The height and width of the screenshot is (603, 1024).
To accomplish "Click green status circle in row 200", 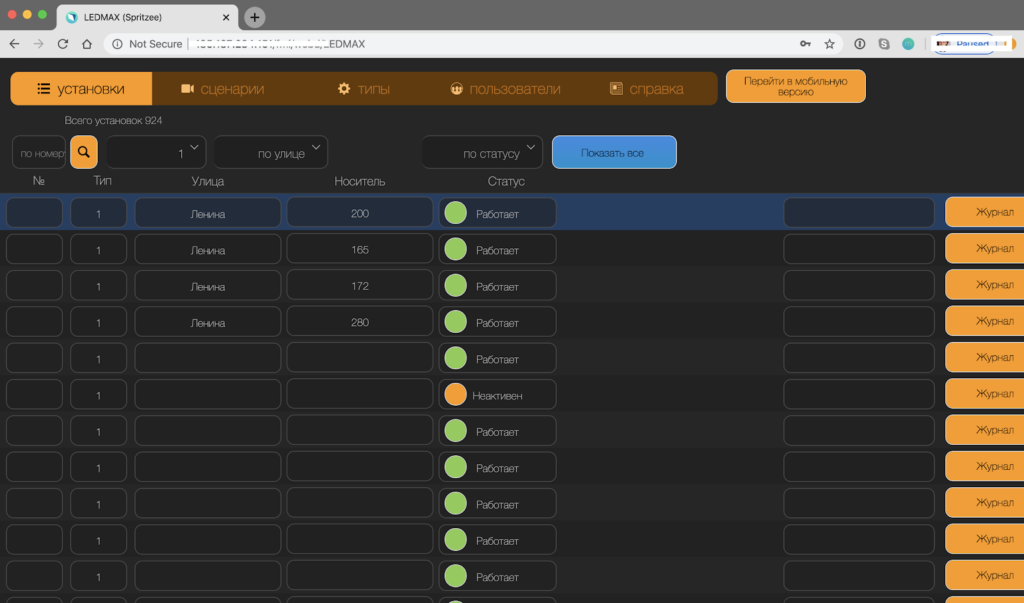I will coord(455,213).
